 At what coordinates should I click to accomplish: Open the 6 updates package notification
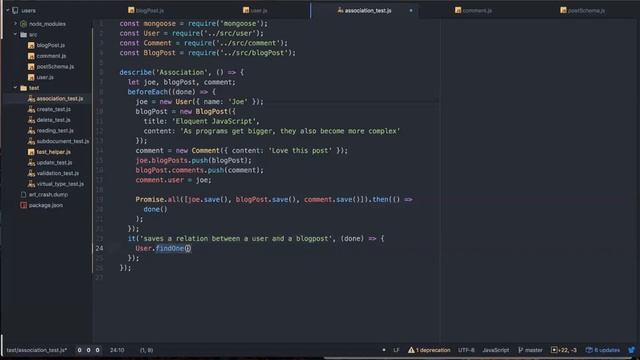(x=603, y=350)
